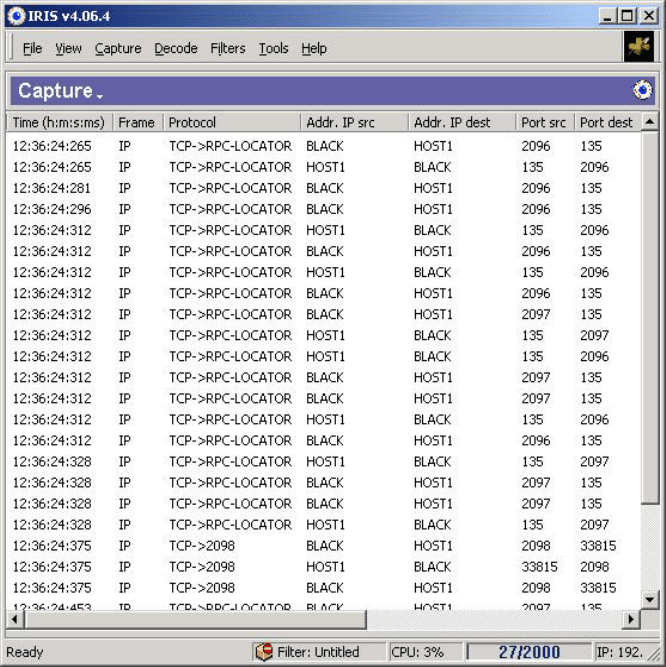Click the Port dest column header

click(606, 123)
